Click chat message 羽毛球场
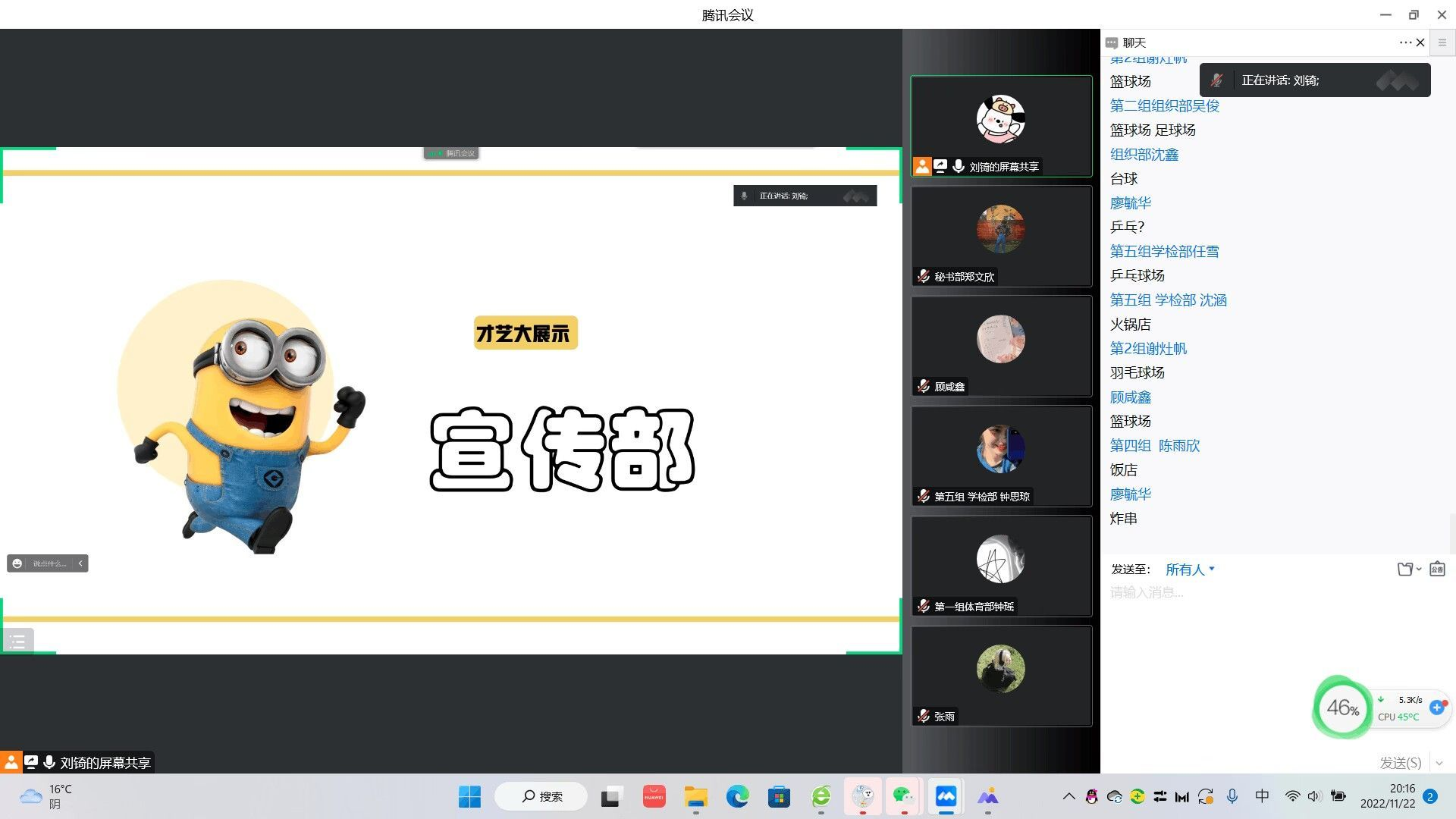The height and width of the screenshot is (819, 1456). (x=1137, y=373)
